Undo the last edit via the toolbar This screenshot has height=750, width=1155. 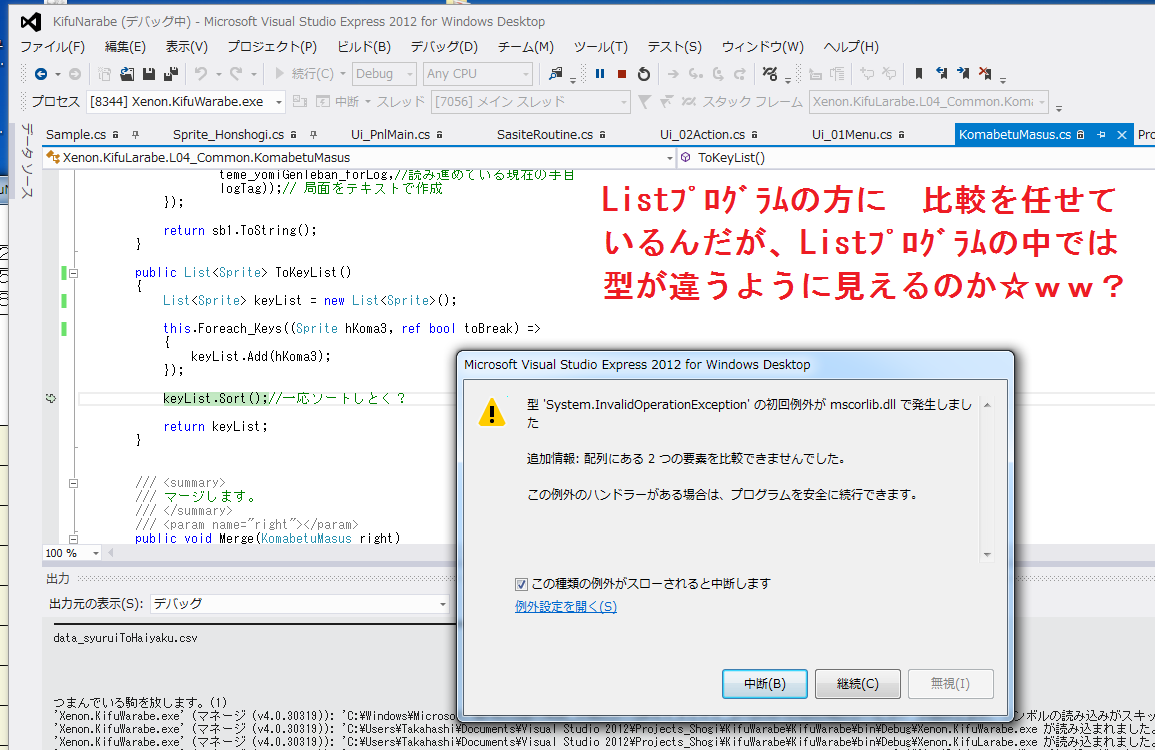click(x=201, y=74)
